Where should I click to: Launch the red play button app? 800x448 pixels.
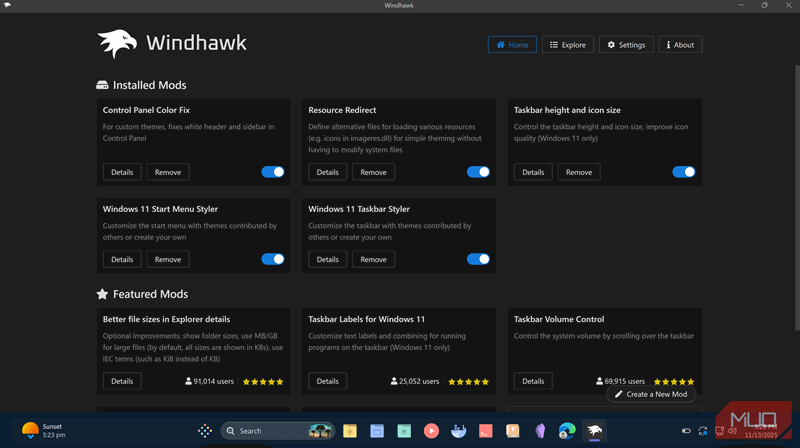(x=431, y=431)
